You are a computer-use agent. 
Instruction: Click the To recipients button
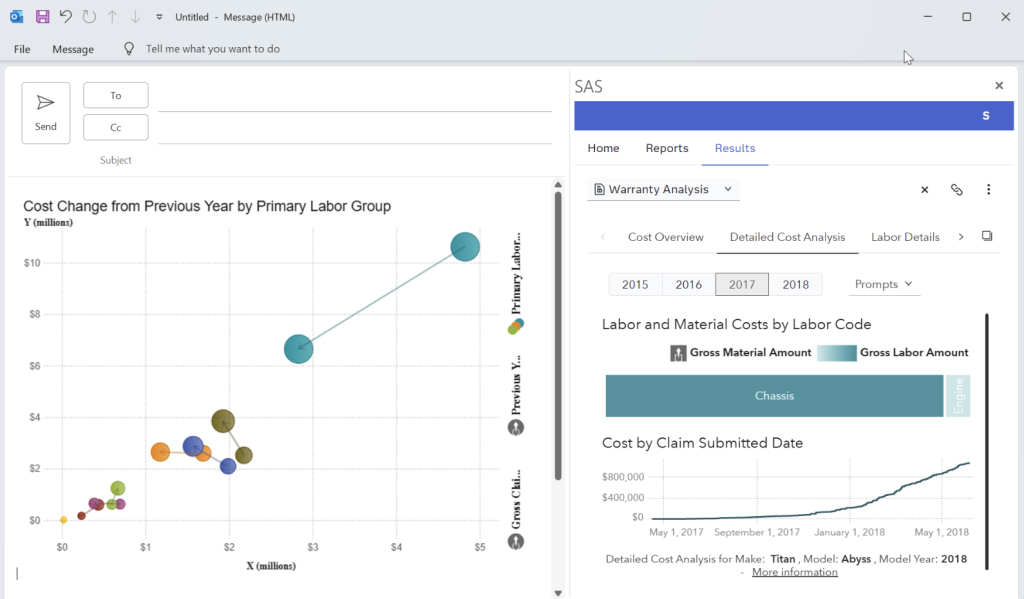(x=116, y=96)
